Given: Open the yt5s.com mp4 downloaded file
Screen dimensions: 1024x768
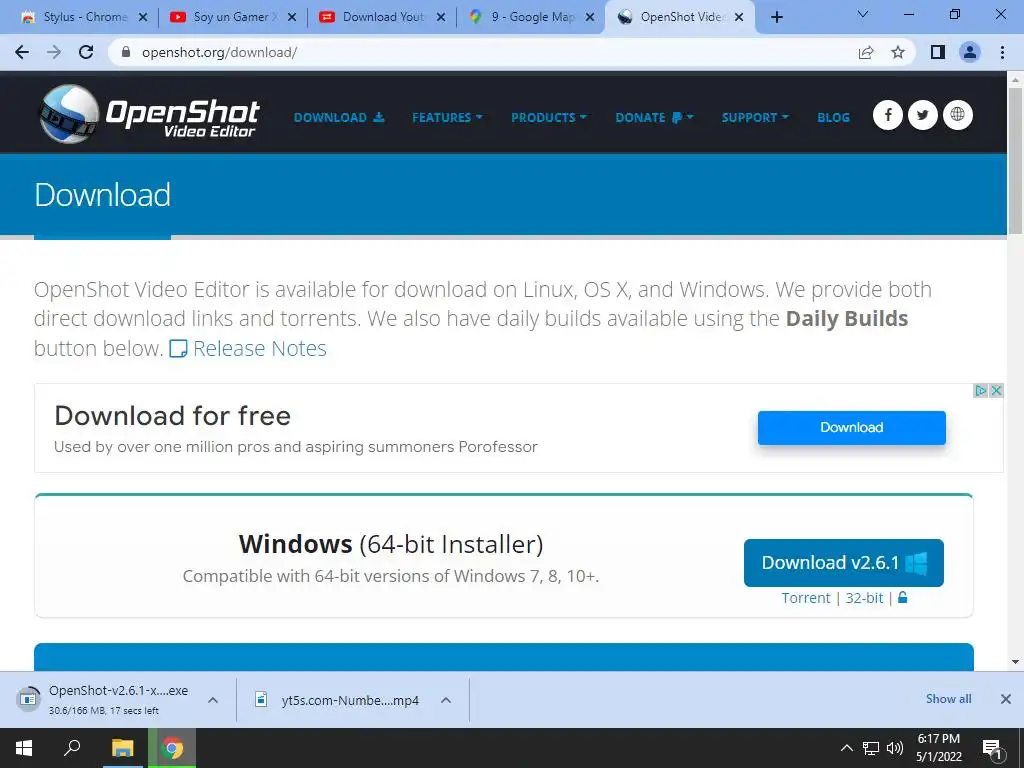Looking at the screenshot, I should point(338,700).
